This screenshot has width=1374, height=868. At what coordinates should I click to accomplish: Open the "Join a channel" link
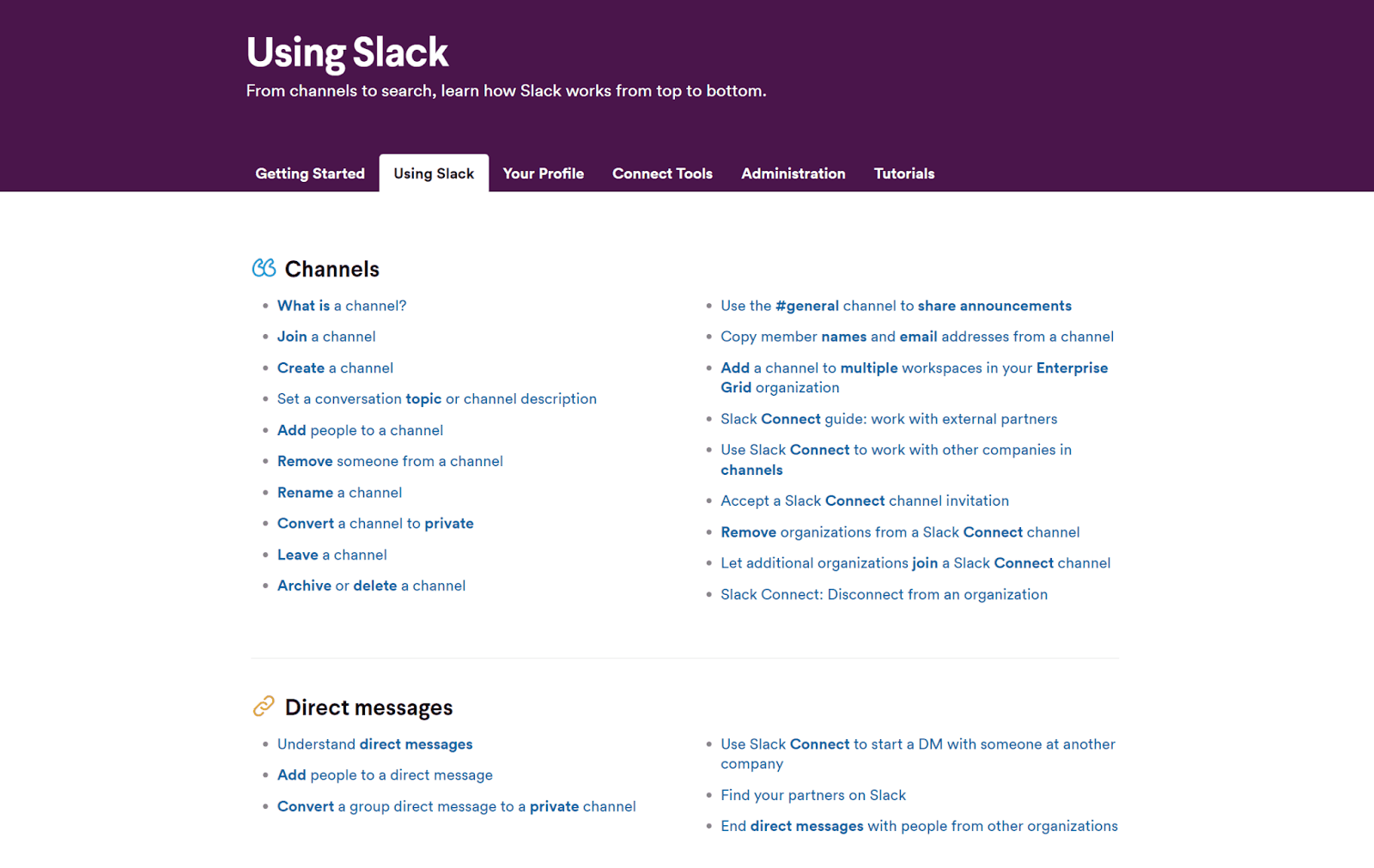[x=326, y=337]
